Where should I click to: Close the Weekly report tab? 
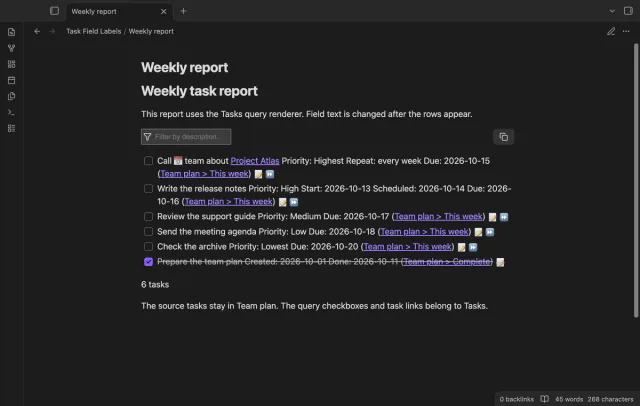[x=163, y=11]
